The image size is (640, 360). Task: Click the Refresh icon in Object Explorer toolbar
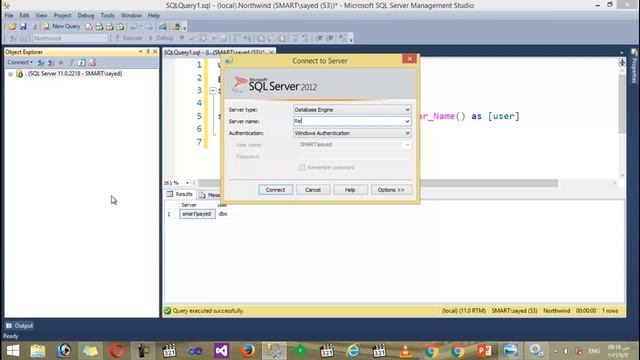click(x=82, y=62)
